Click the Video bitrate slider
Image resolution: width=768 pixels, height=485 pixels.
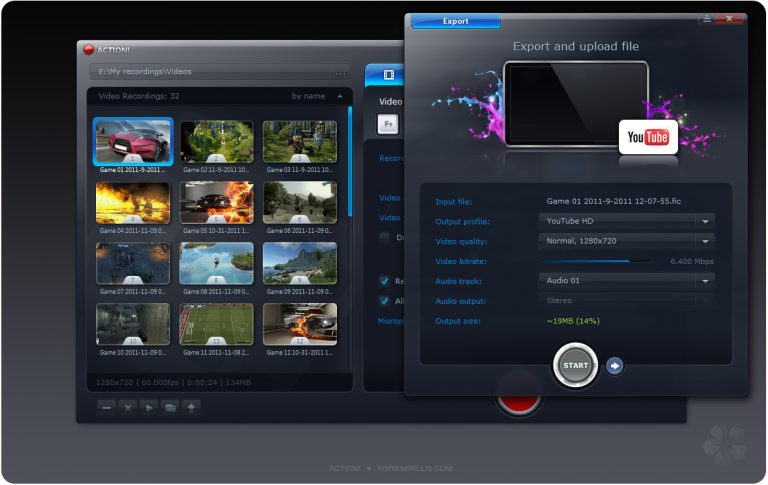point(597,261)
